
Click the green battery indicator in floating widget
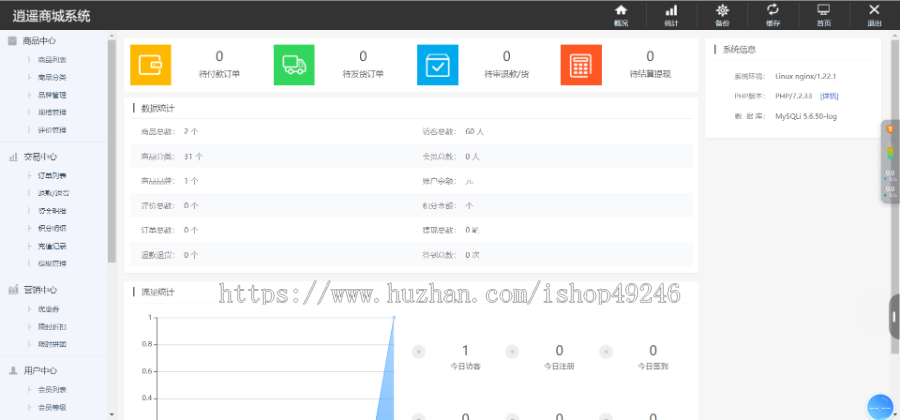point(890,153)
